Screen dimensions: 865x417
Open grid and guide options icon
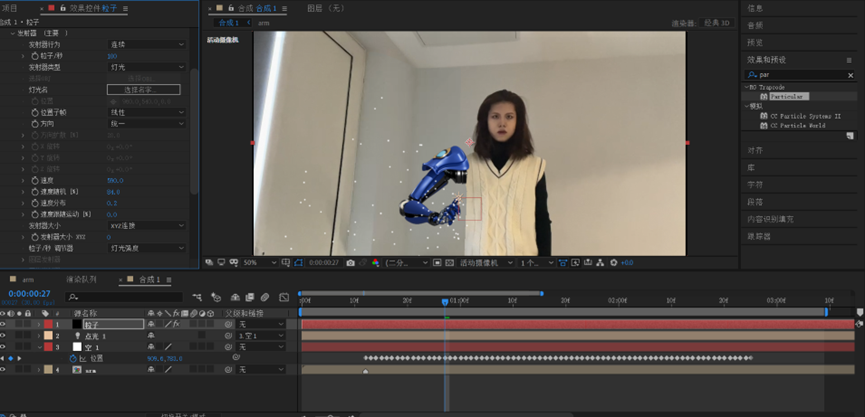click(x=286, y=263)
